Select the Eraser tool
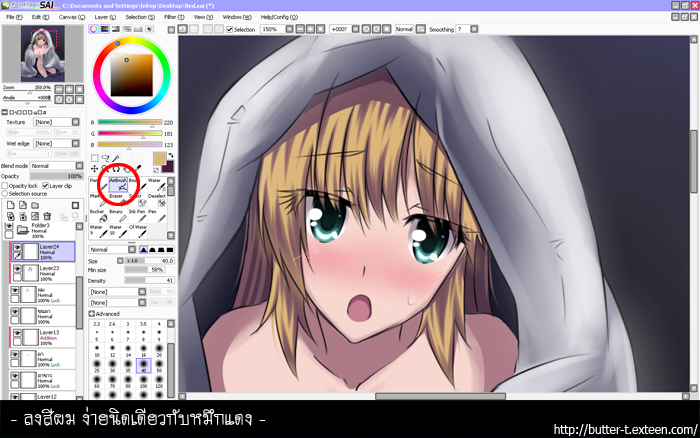Image resolution: width=700 pixels, height=438 pixels. click(x=117, y=200)
